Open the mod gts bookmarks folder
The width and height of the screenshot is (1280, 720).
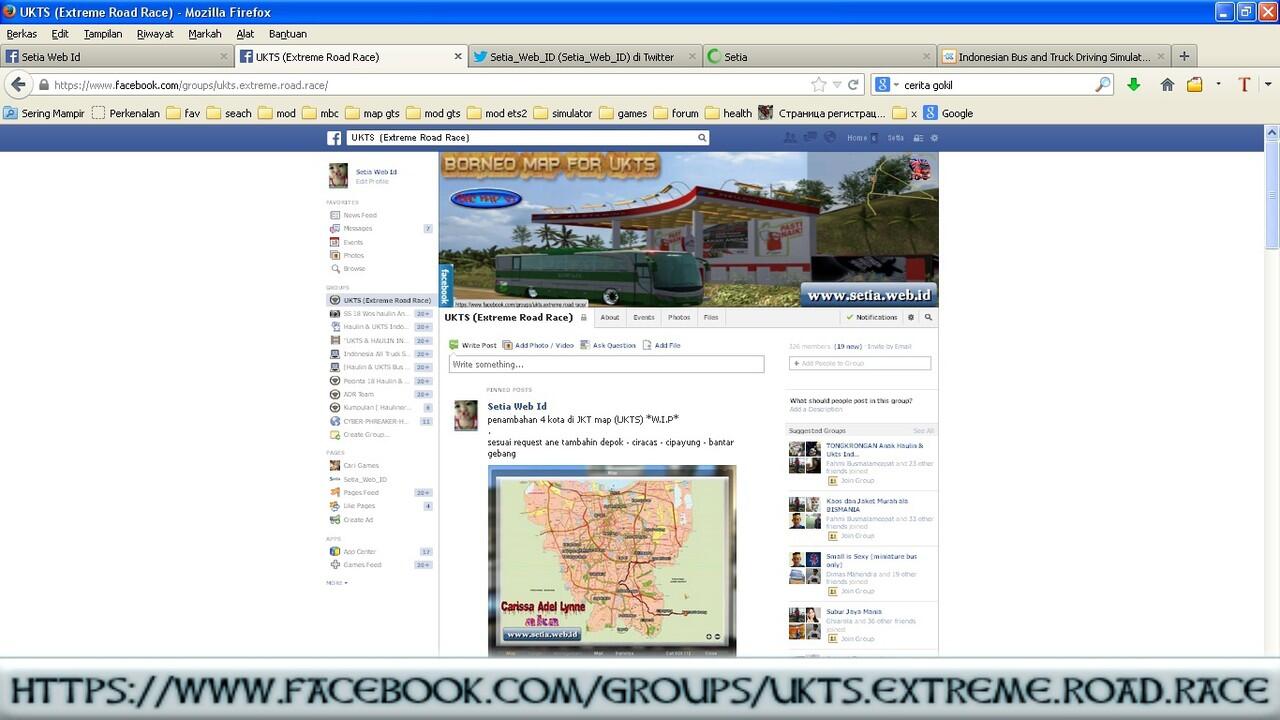click(433, 113)
